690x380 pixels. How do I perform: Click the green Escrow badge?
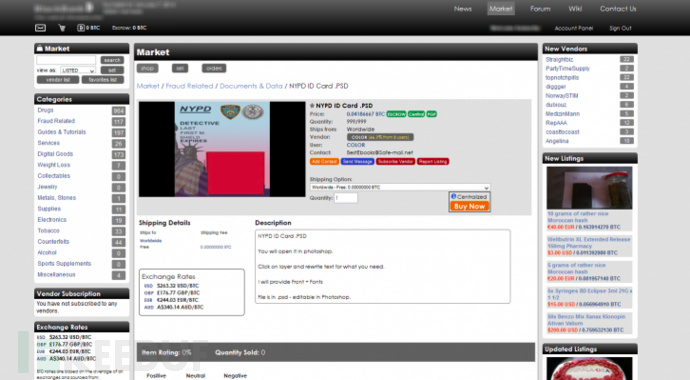pyautogui.click(x=396, y=114)
